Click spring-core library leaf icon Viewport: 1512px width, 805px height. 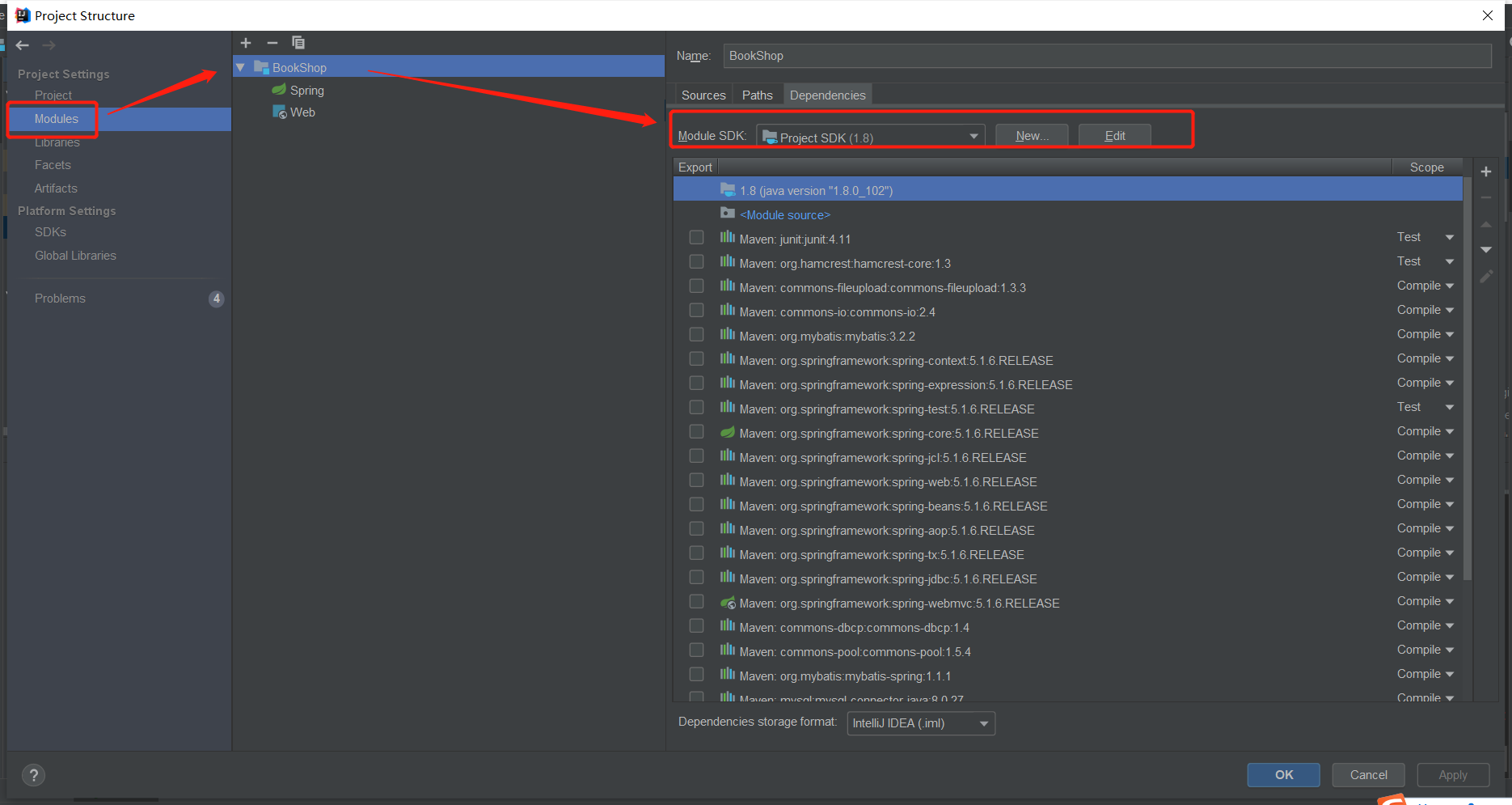tap(728, 432)
